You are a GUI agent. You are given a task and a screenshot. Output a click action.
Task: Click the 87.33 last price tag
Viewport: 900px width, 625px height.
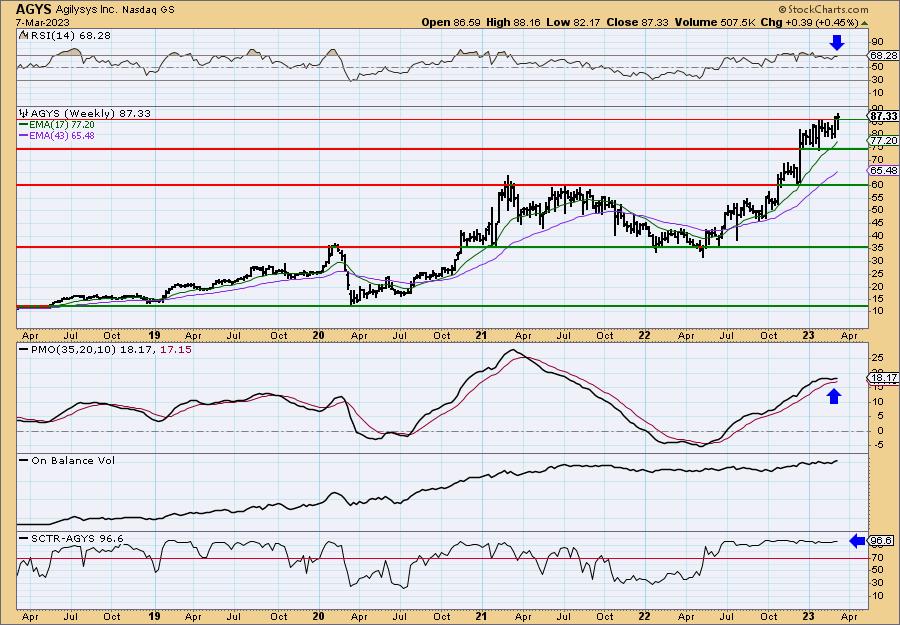click(x=883, y=117)
